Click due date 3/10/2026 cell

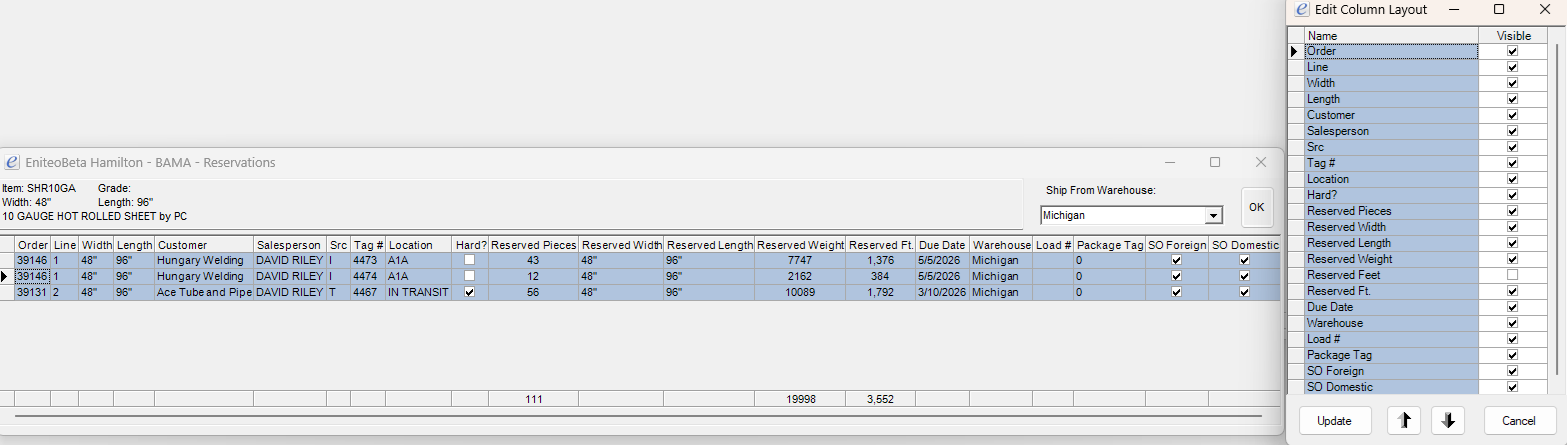[942, 293]
